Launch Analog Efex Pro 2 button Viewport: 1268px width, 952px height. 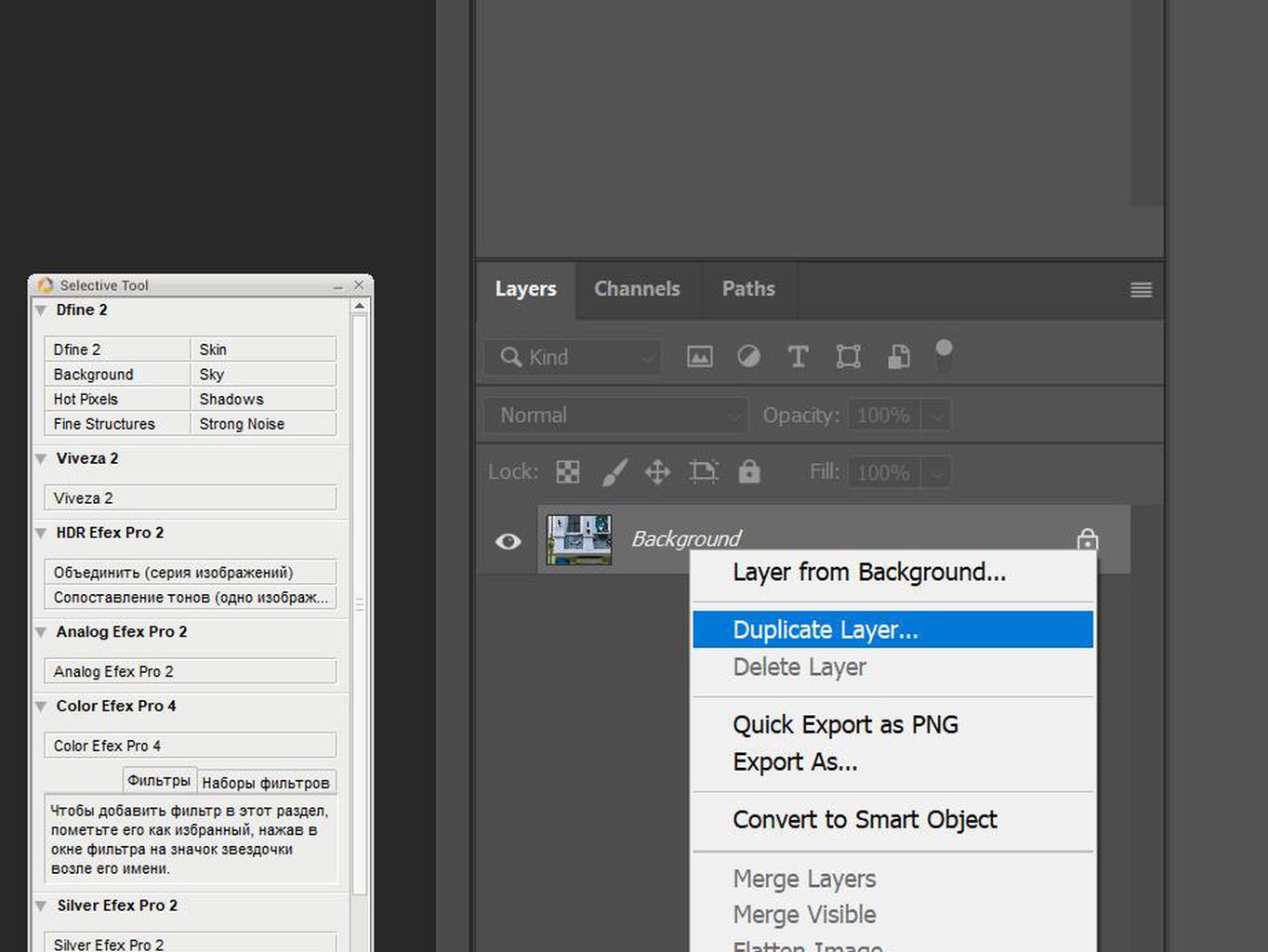tap(191, 671)
